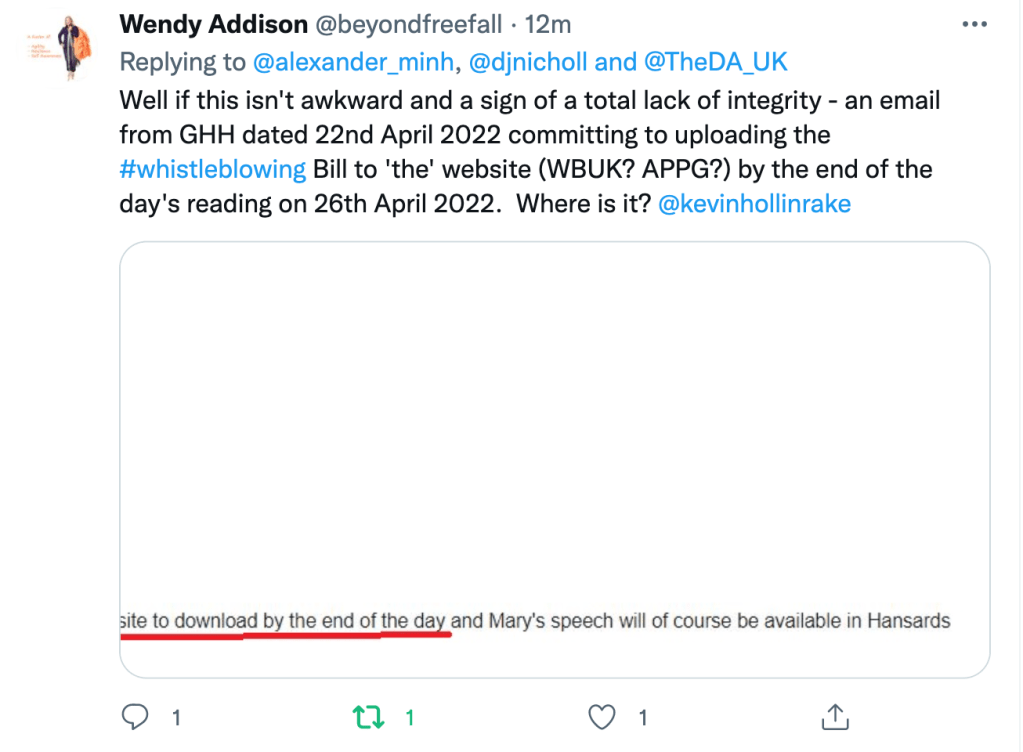Click the like count beside the heart

tap(643, 718)
